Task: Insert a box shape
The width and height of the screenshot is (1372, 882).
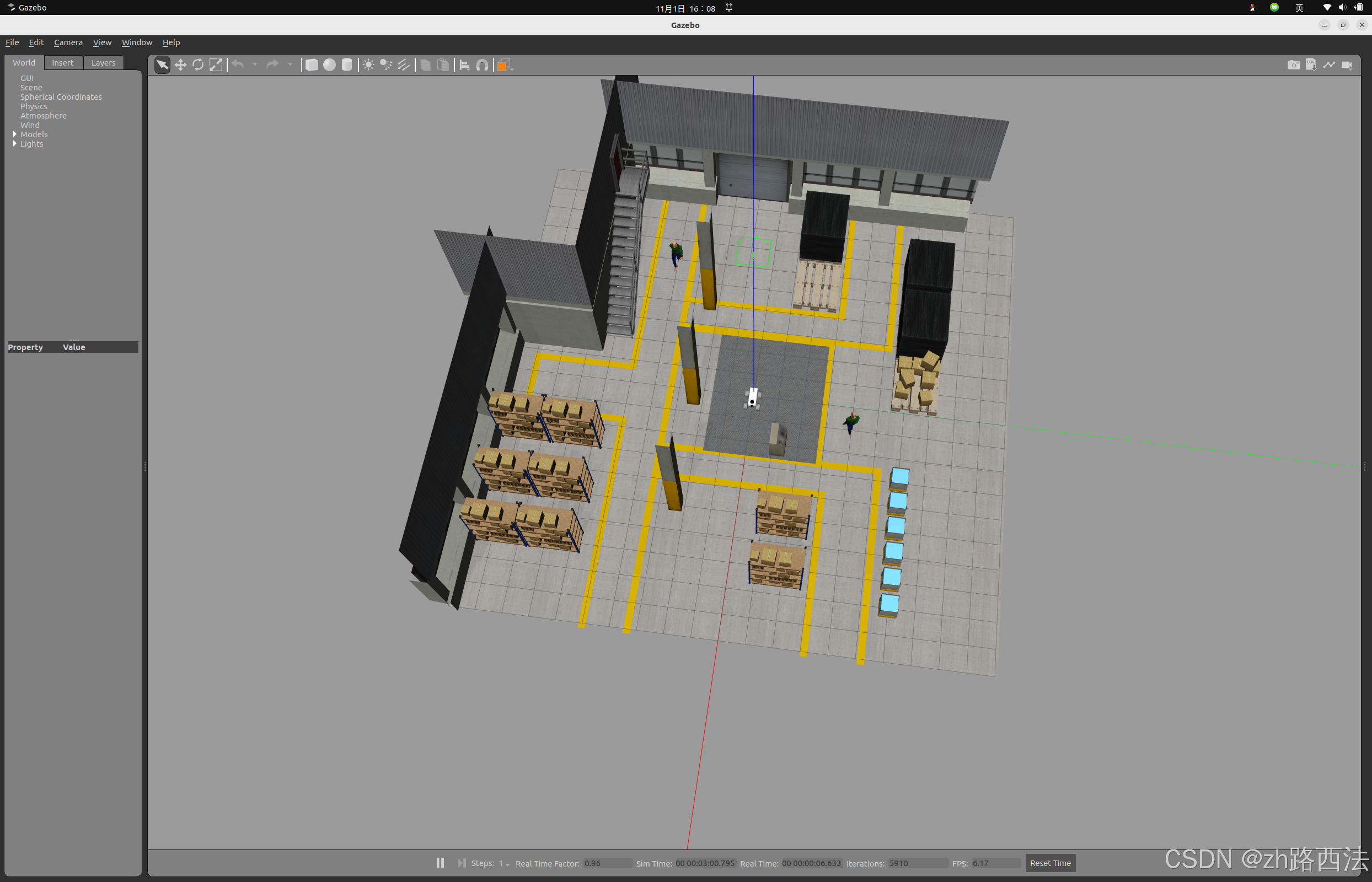Action: click(x=312, y=64)
